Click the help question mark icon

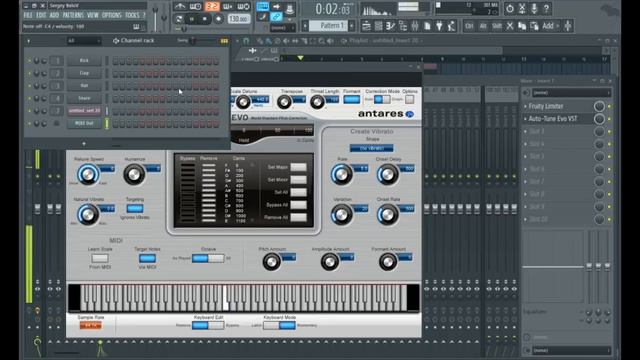546,8
